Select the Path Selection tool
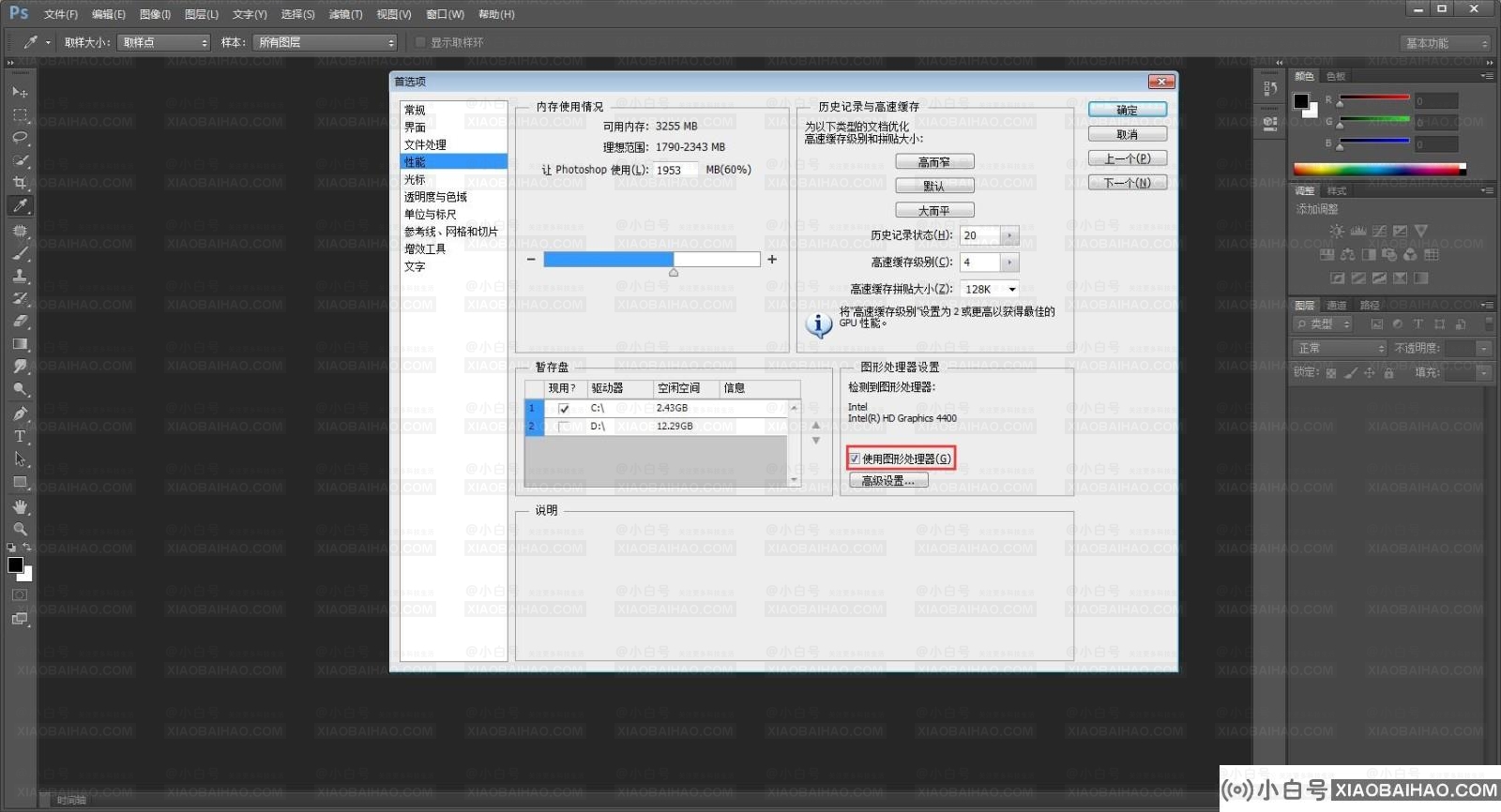 coord(20,459)
